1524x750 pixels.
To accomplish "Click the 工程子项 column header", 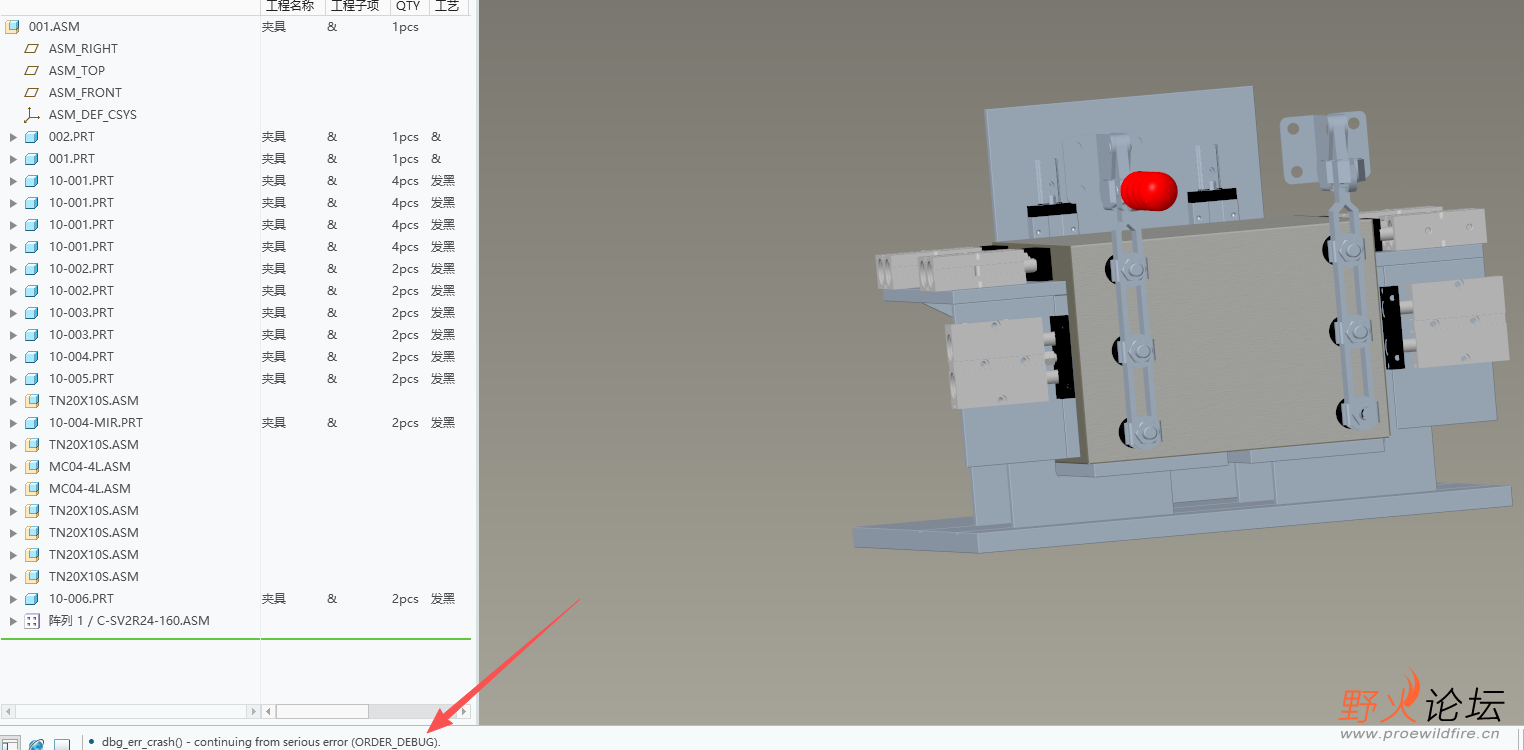I will pos(357,6).
